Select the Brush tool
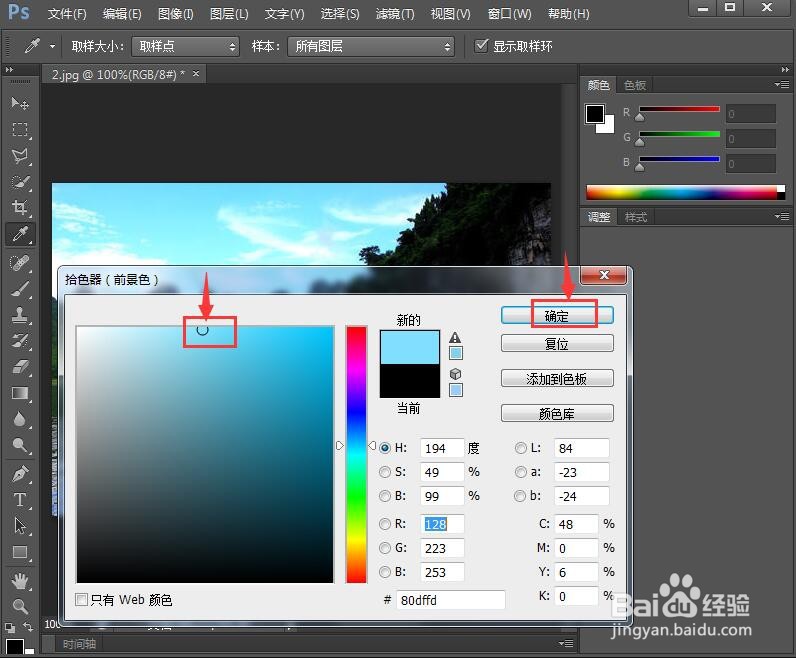This screenshot has width=796, height=658. 20,289
